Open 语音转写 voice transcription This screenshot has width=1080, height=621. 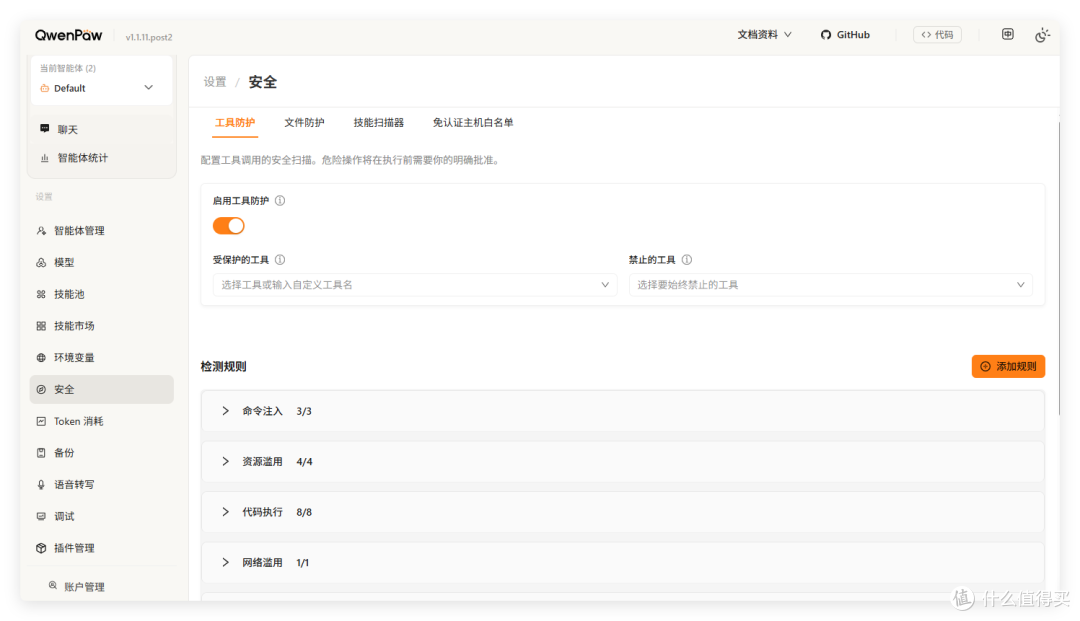[101, 484]
